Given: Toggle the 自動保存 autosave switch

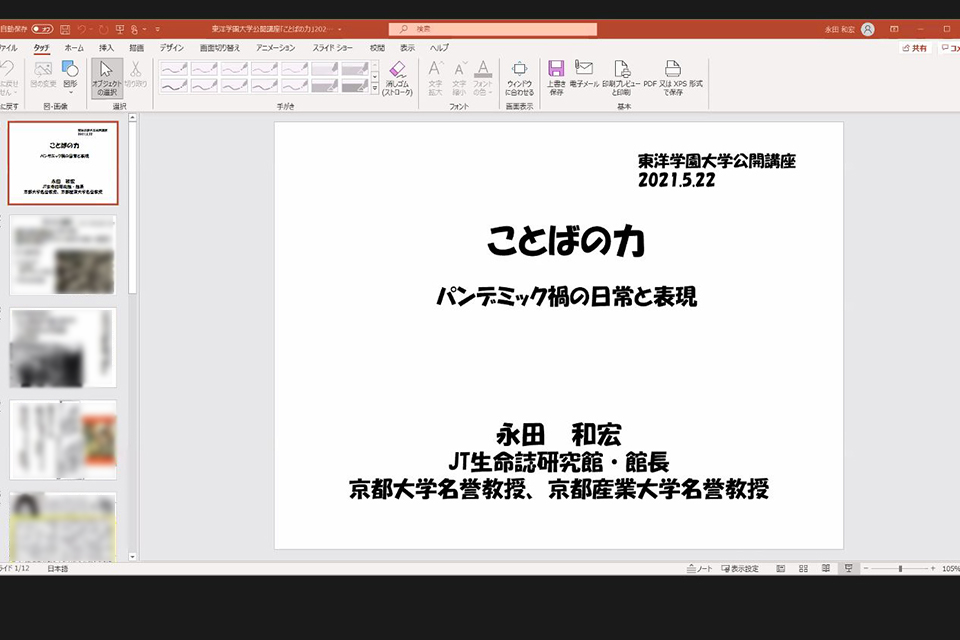Looking at the screenshot, I should coord(42,29).
